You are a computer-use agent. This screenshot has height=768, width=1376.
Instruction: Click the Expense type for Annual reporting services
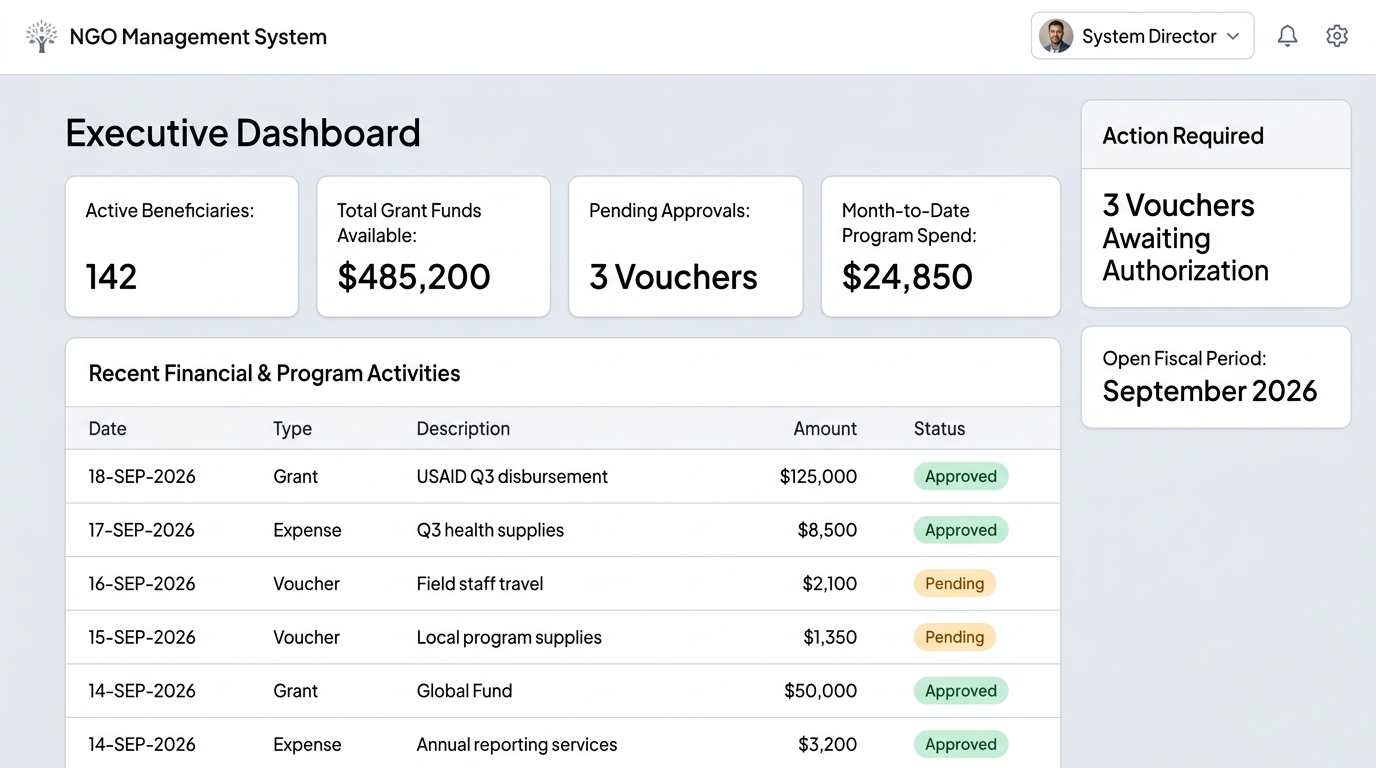click(307, 745)
